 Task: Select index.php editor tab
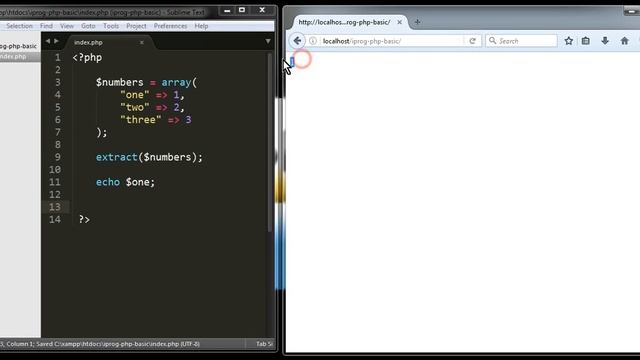tap(108, 42)
